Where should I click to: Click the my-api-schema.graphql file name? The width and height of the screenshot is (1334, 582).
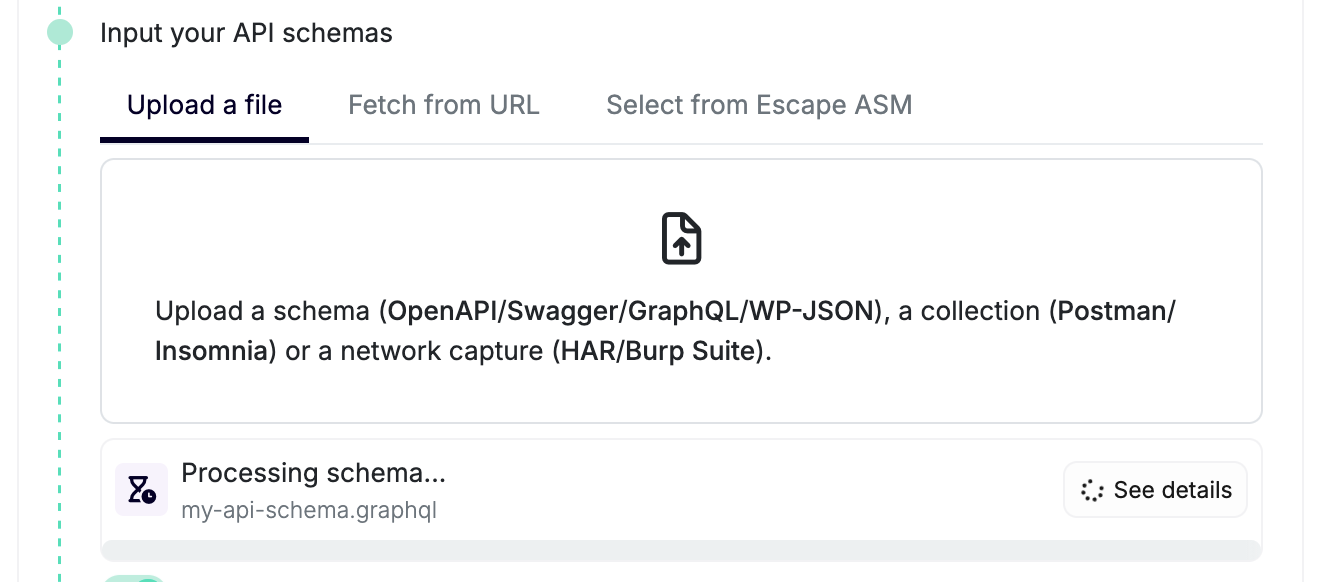click(309, 511)
